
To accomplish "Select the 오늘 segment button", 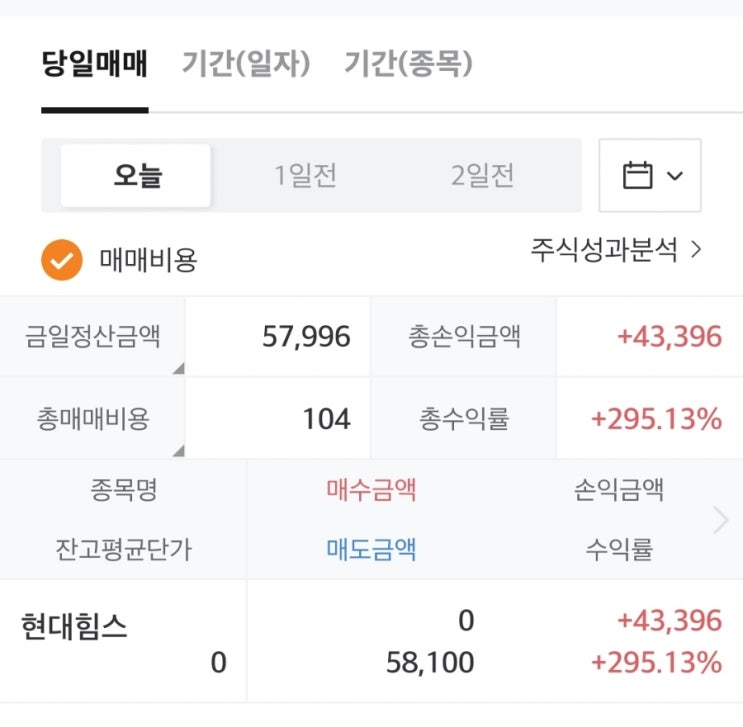I will 137,176.
